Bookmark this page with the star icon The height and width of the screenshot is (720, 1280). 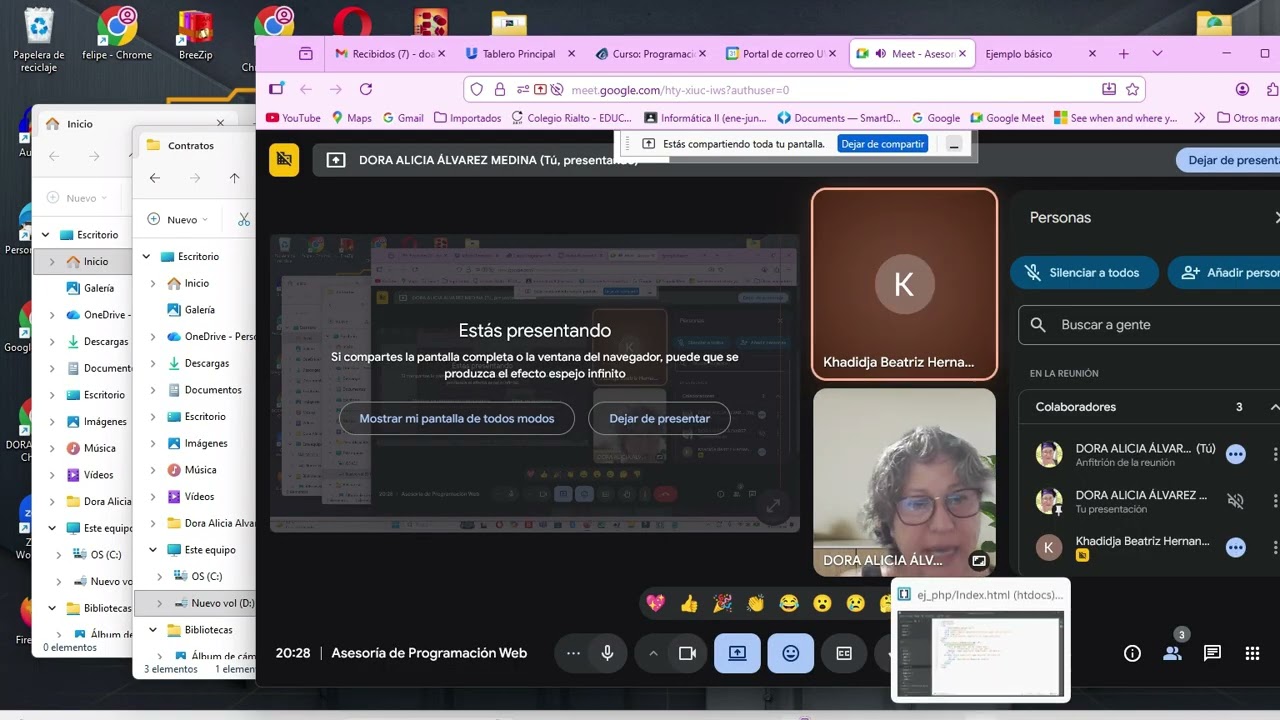coord(1132,89)
